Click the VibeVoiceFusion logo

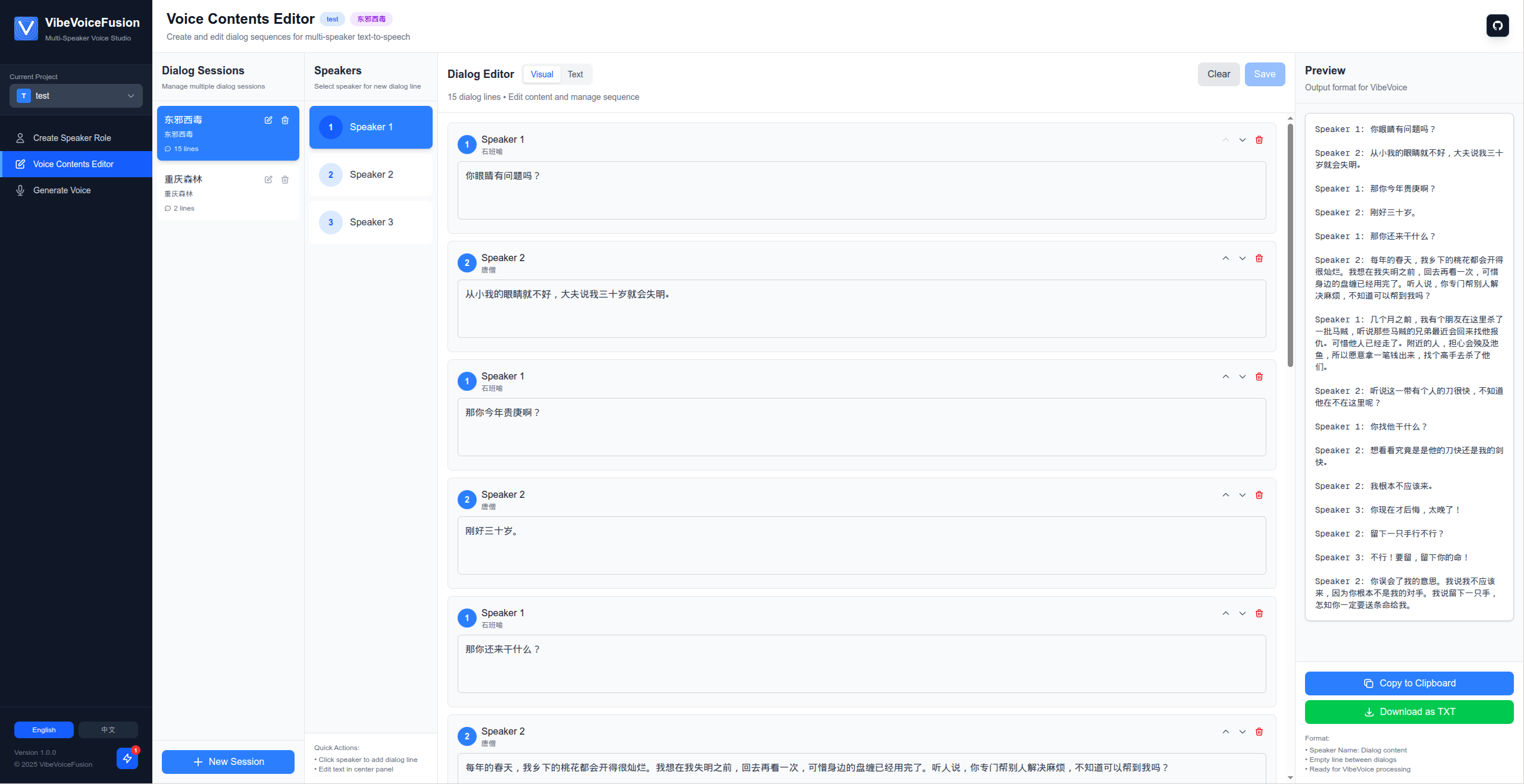[26, 29]
